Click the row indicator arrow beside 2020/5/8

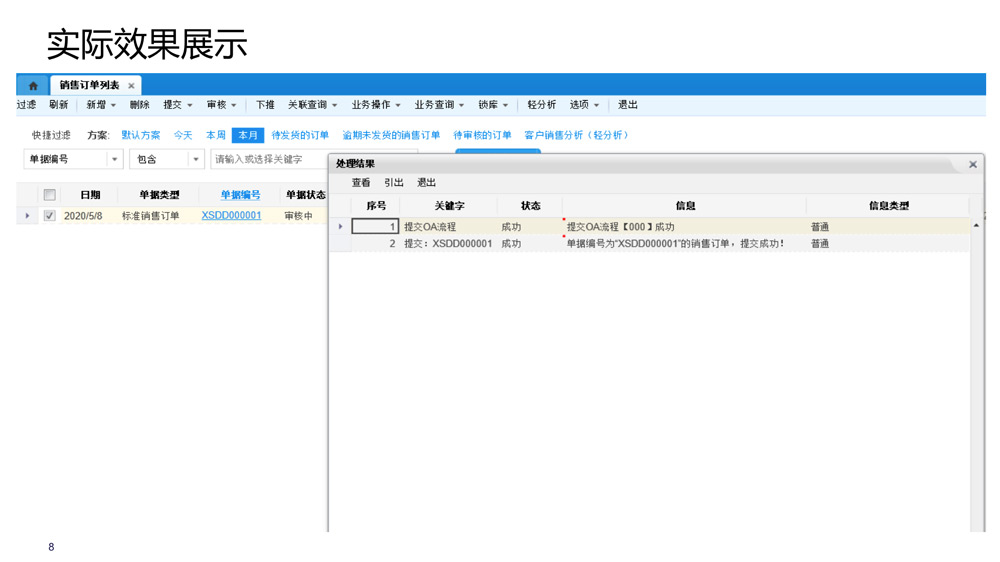(27, 216)
